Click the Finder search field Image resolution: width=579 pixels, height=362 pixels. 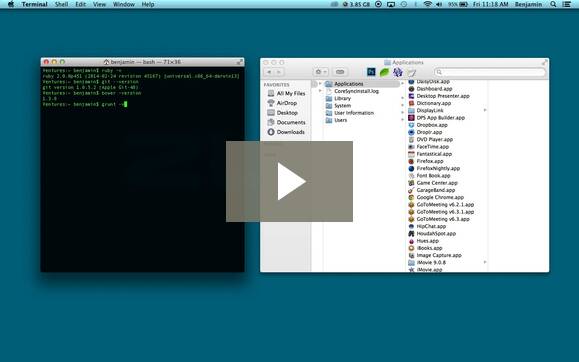click(490, 72)
